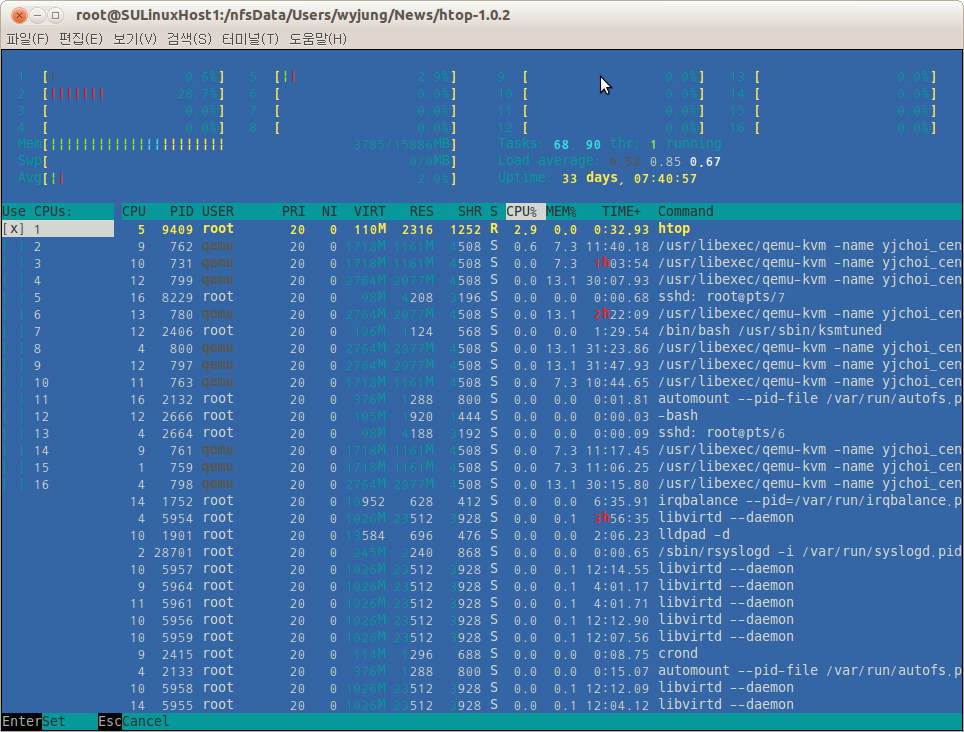Select automount process with PID 2133
Screen dimensions: 964x732
pyautogui.click(x=542, y=671)
